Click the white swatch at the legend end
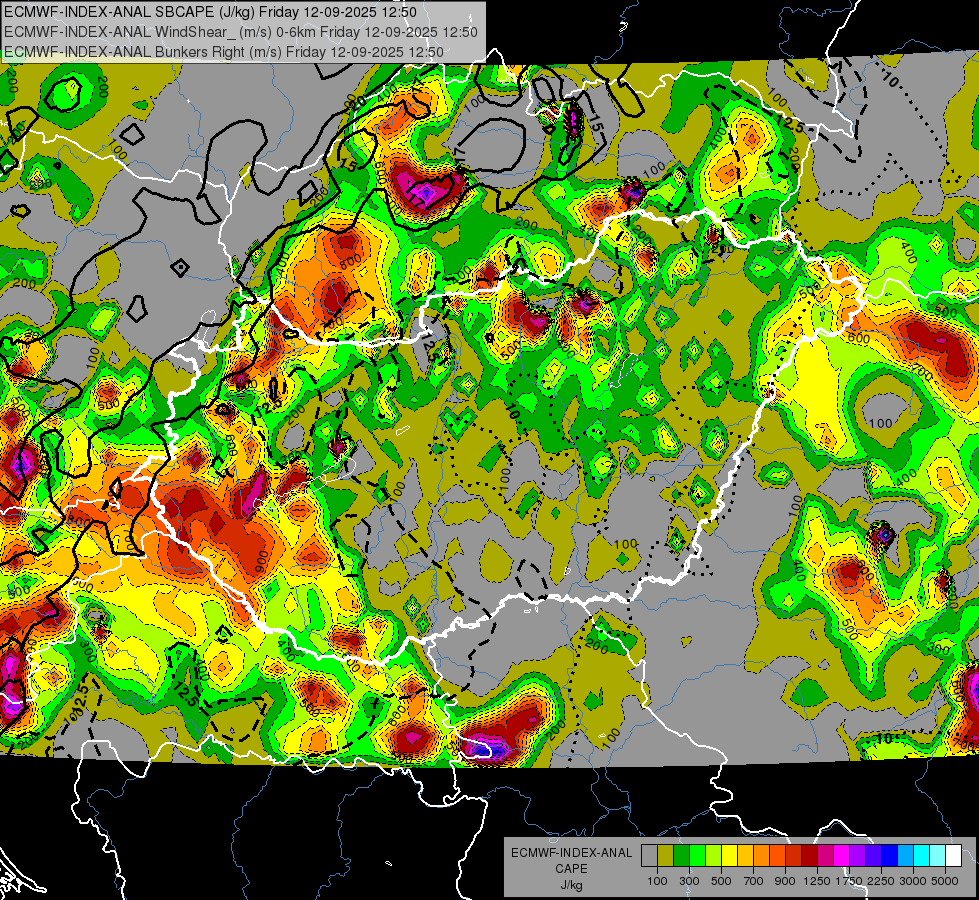Image resolution: width=979 pixels, height=900 pixels. (954, 855)
